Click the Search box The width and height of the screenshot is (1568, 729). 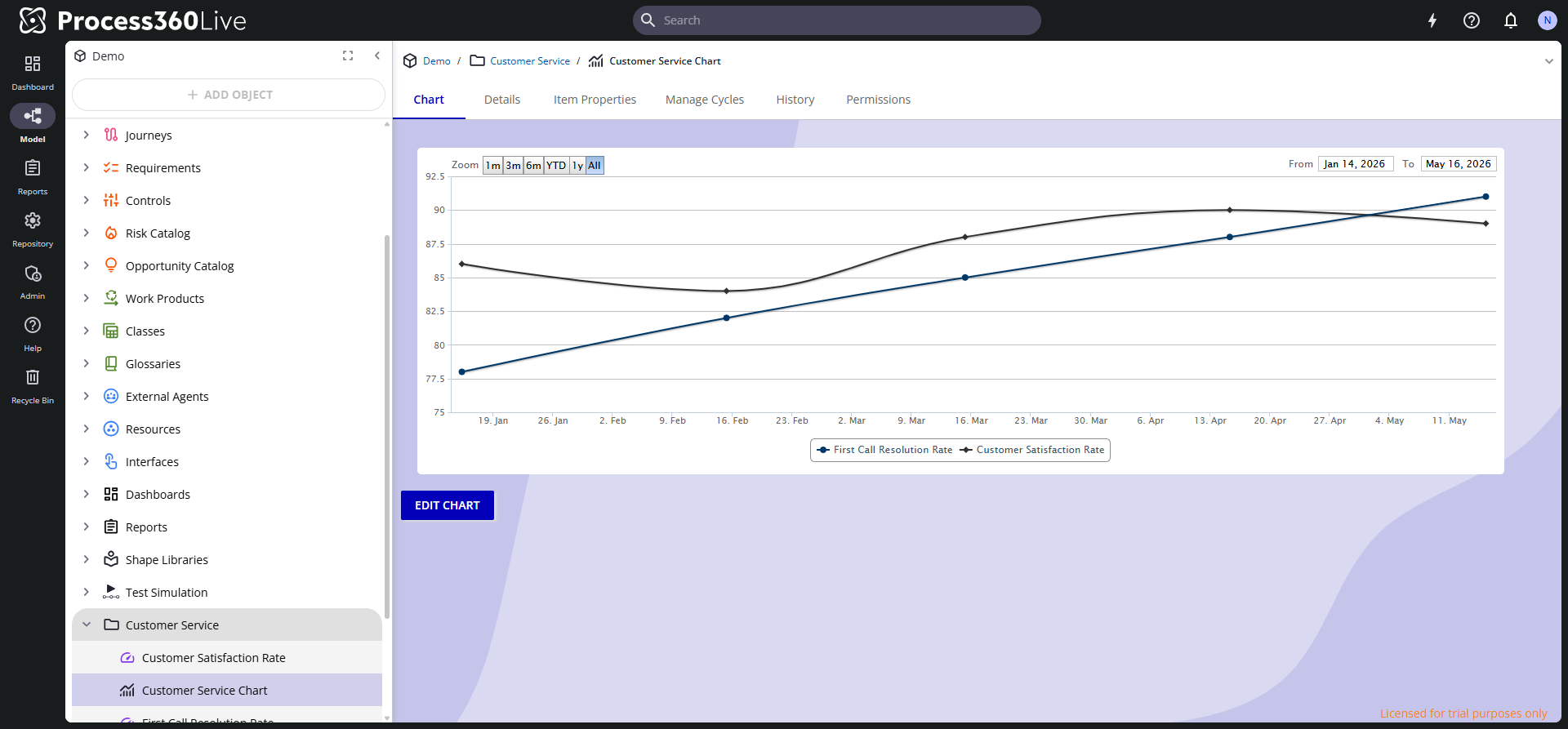pos(837,20)
